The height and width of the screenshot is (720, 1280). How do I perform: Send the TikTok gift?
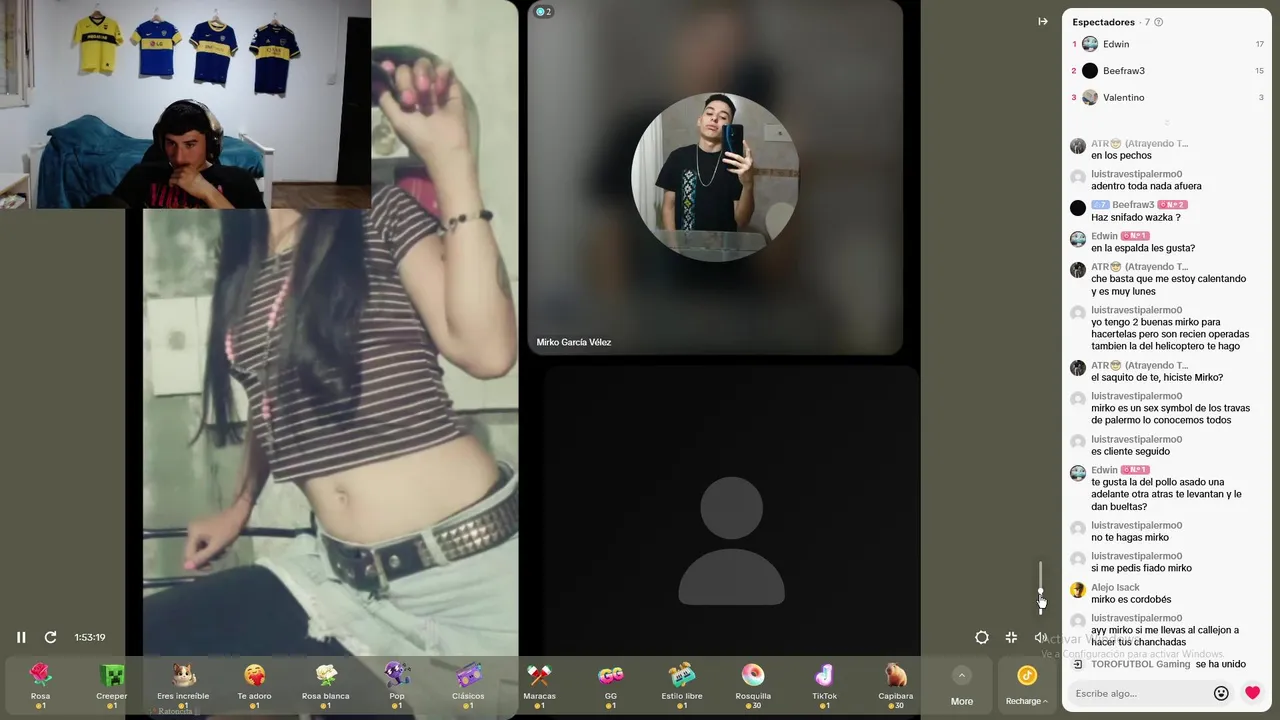824,685
